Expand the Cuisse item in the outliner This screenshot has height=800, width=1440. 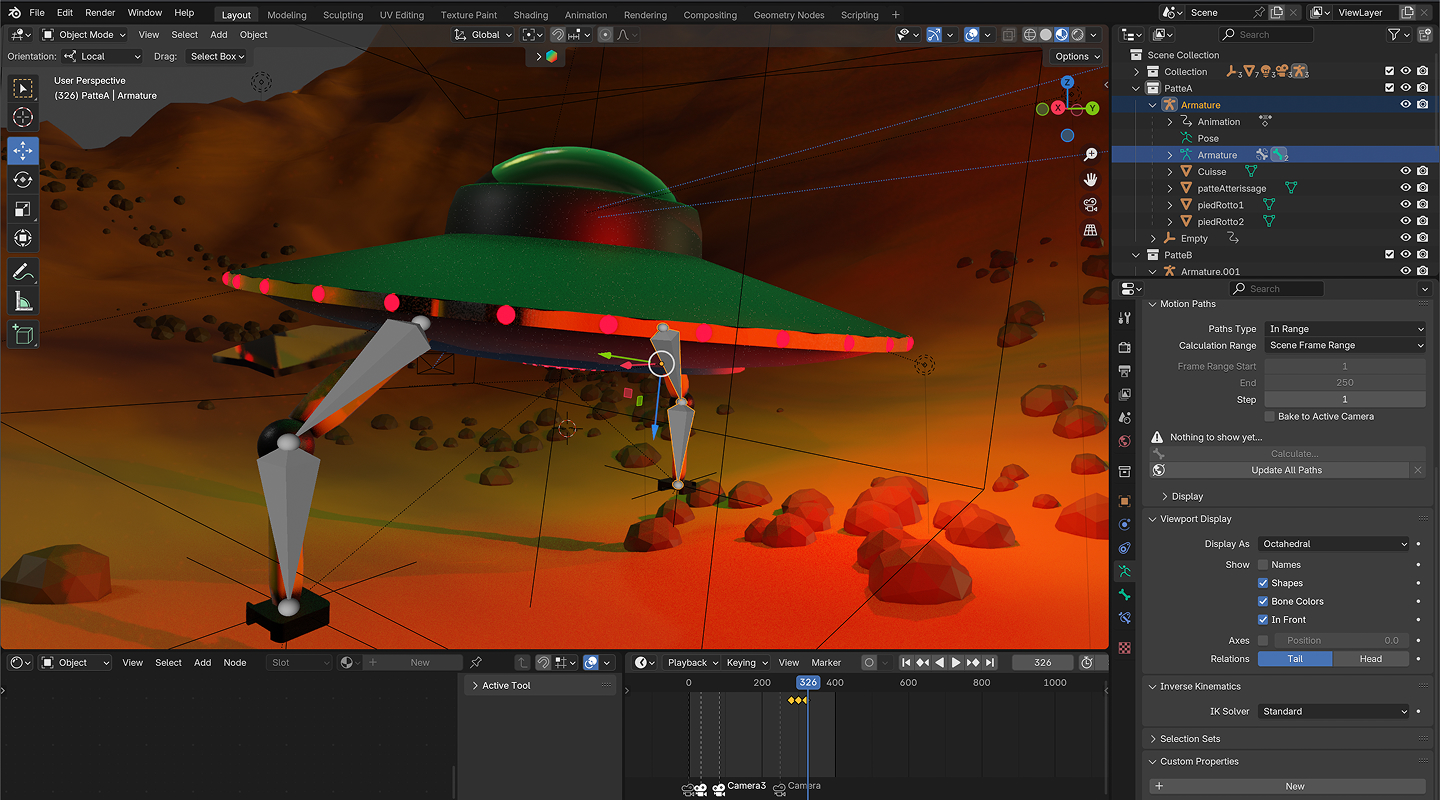coord(1170,172)
